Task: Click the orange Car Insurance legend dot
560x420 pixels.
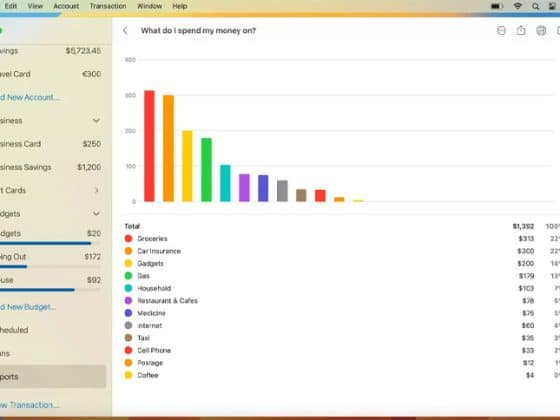Action: click(128, 251)
